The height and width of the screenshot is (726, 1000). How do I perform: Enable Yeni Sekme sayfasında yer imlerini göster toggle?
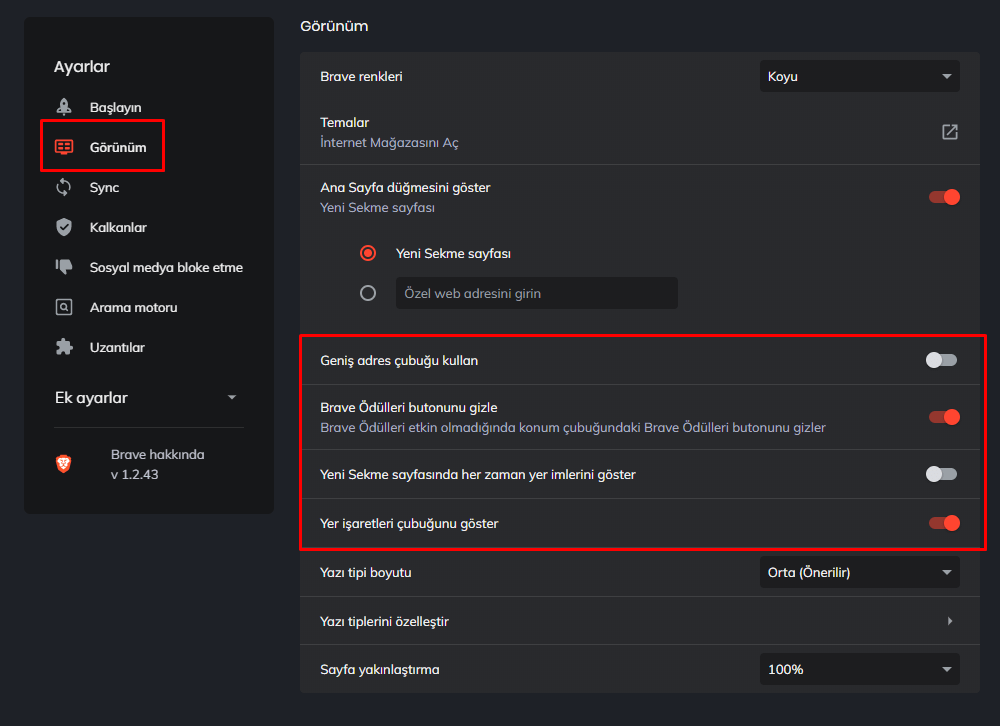pyautogui.click(x=941, y=474)
